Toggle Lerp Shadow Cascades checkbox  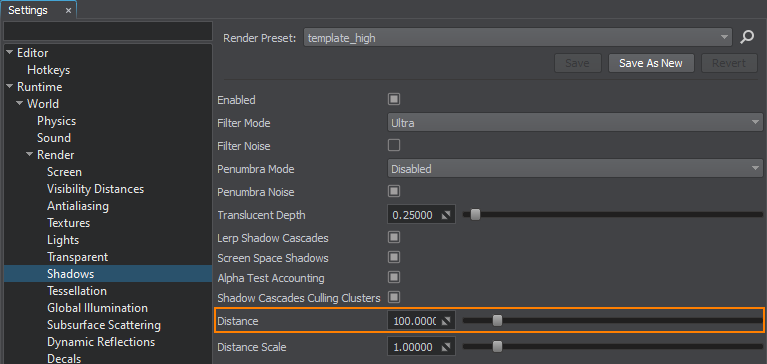[394, 237]
